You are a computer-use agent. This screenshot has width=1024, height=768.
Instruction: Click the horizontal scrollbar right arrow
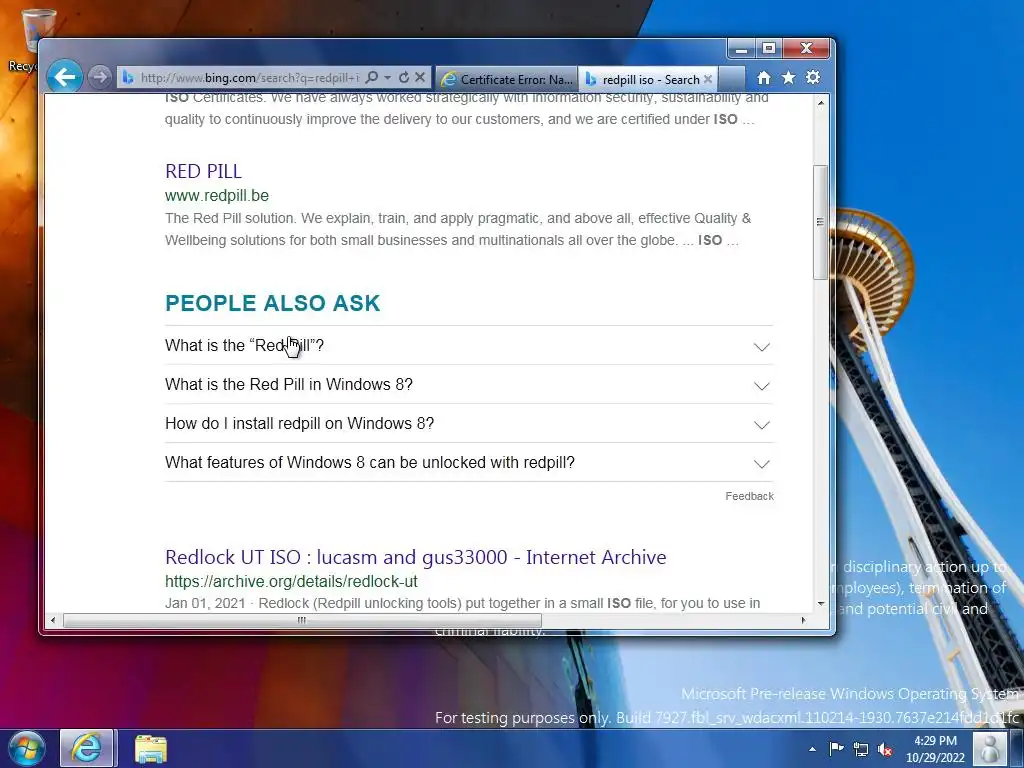pyautogui.click(x=803, y=620)
